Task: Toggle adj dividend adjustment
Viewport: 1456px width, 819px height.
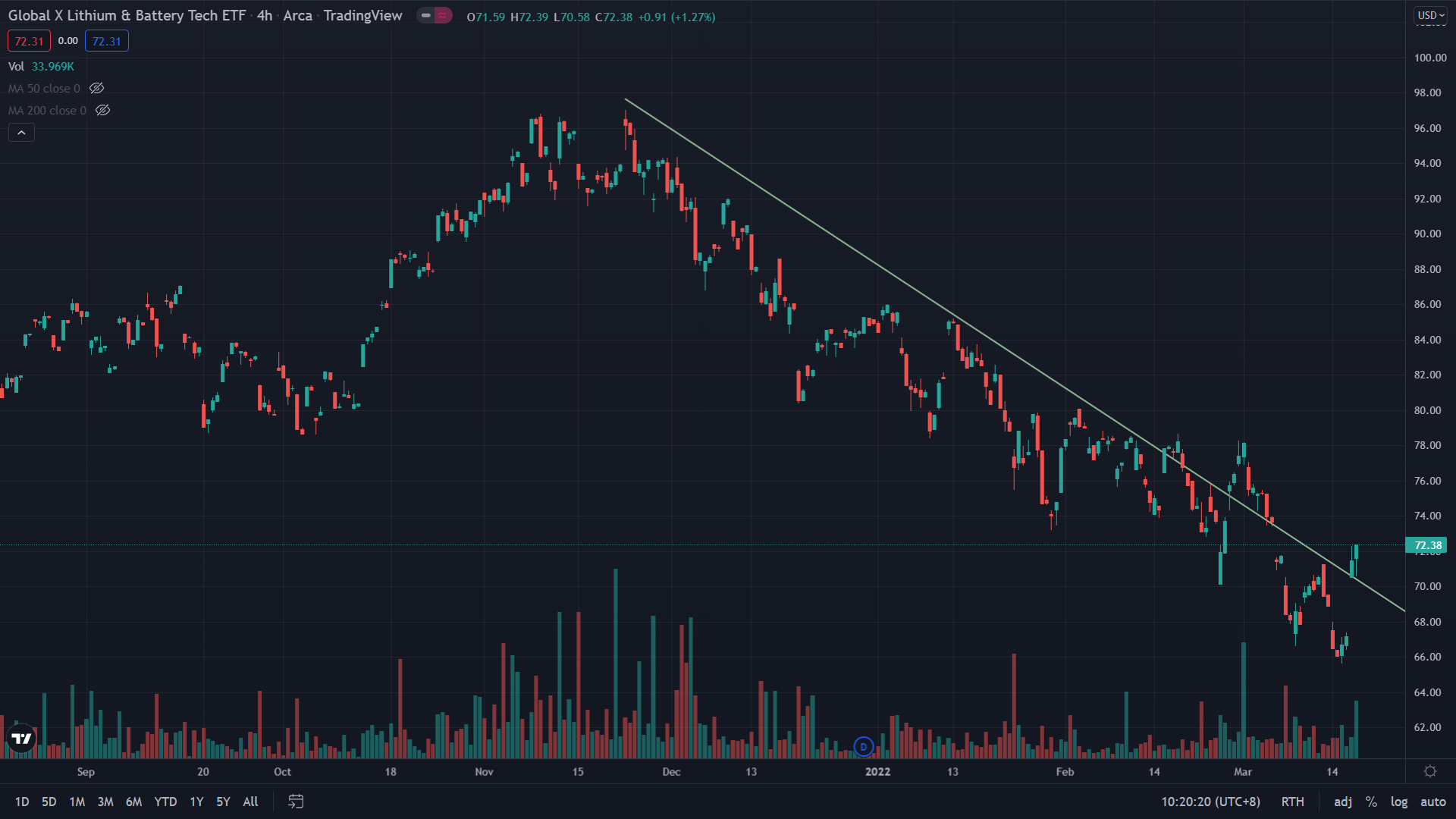Action: pyautogui.click(x=1343, y=802)
